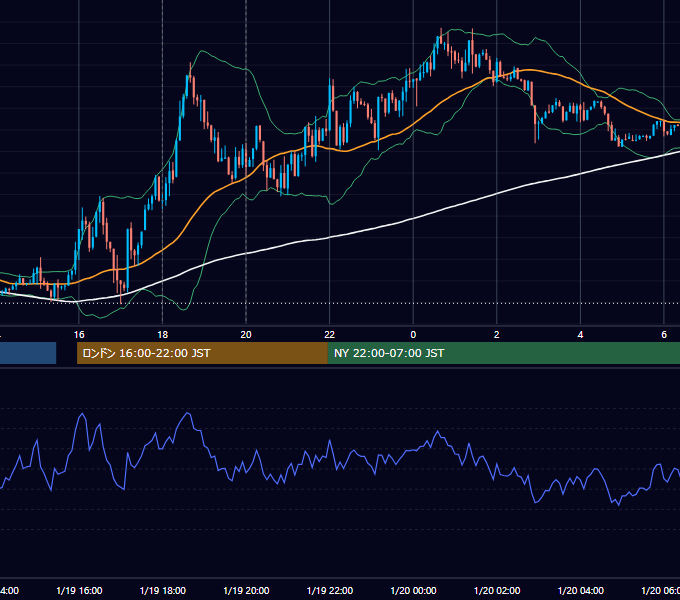Click the 1/20 00:00 date label

(413, 591)
